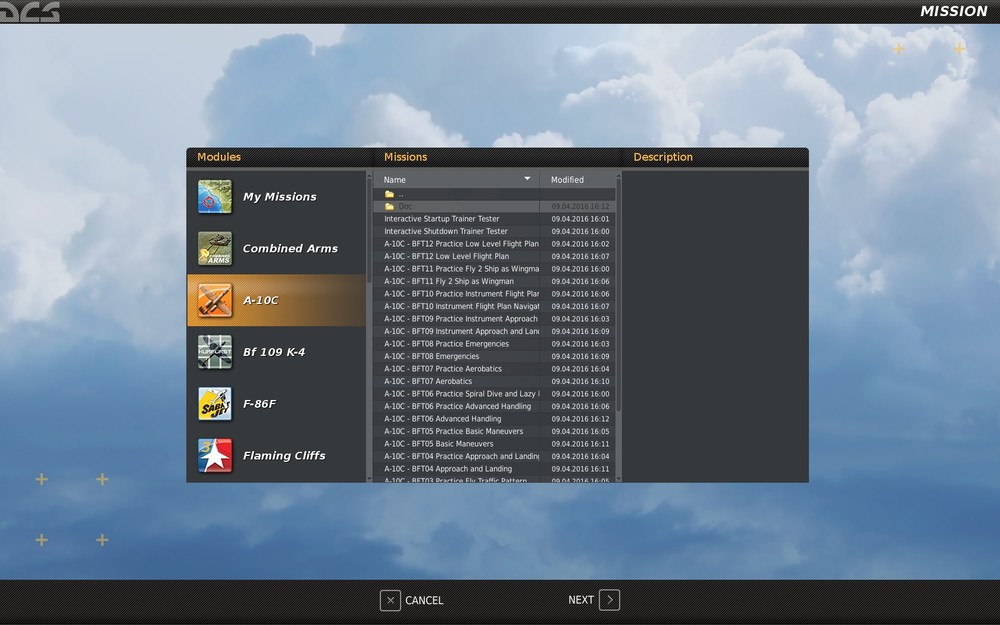Image resolution: width=1000 pixels, height=625 pixels.
Task: Click modified date 09.04.2016 16:01
Action: (x=580, y=219)
